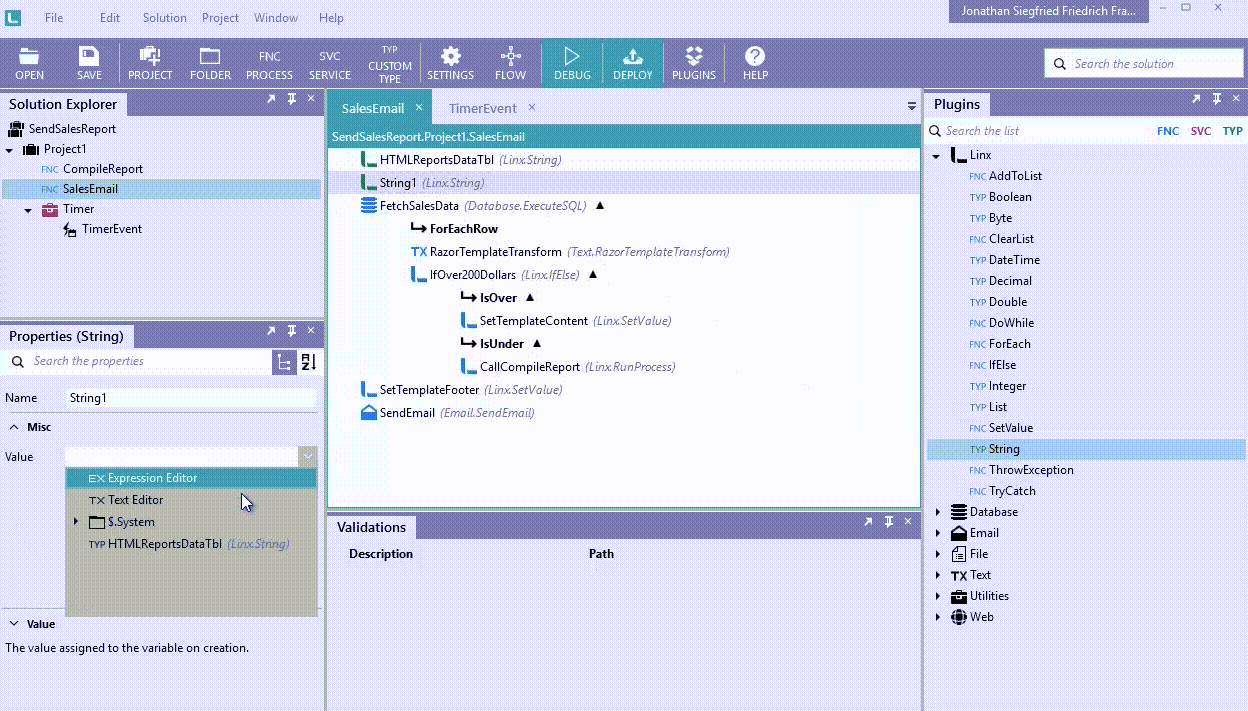Screen dimensions: 1248x711
Task: Choose Text Editor option
Action: [191, 500]
